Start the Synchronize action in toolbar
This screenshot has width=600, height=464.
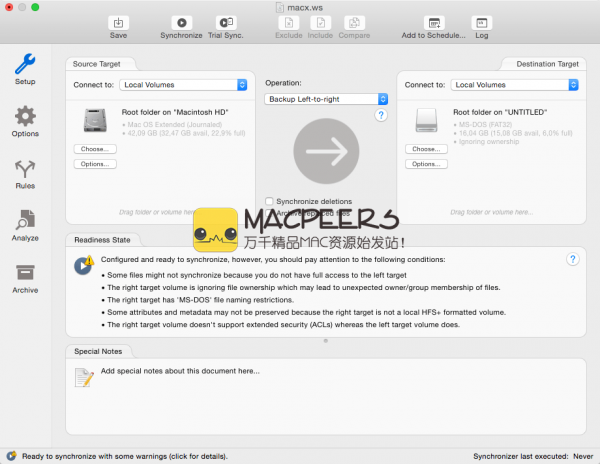tap(181, 23)
